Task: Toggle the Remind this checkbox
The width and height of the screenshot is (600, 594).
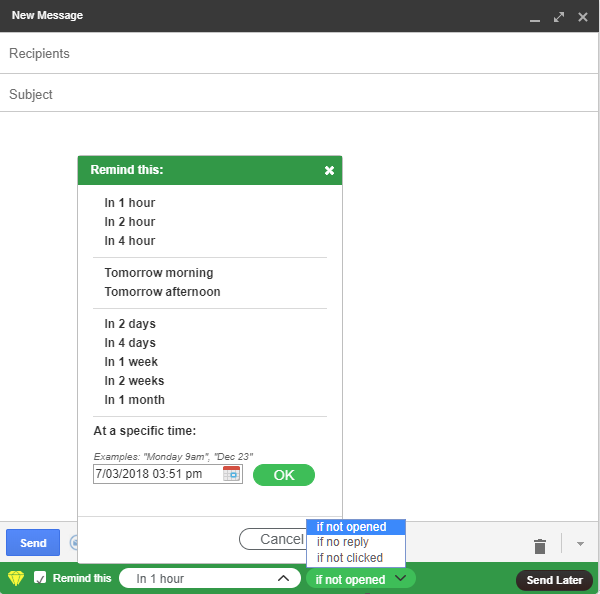Action: [40, 577]
